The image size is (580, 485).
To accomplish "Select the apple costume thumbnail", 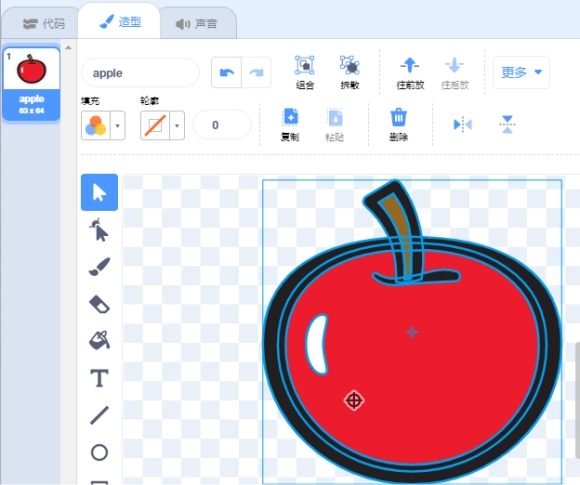I will point(31,83).
